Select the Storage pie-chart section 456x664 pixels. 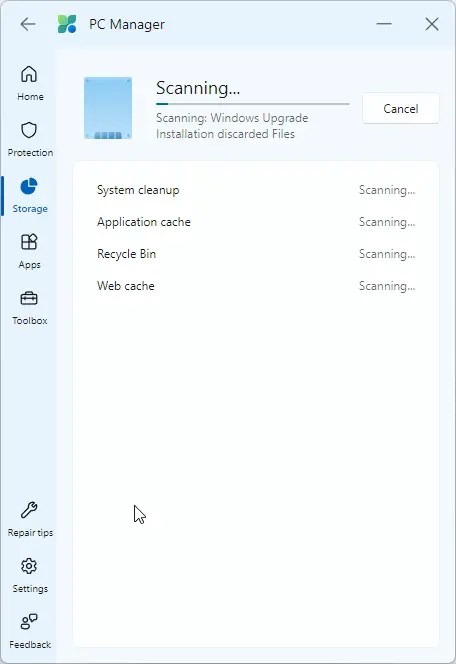(30, 196)
